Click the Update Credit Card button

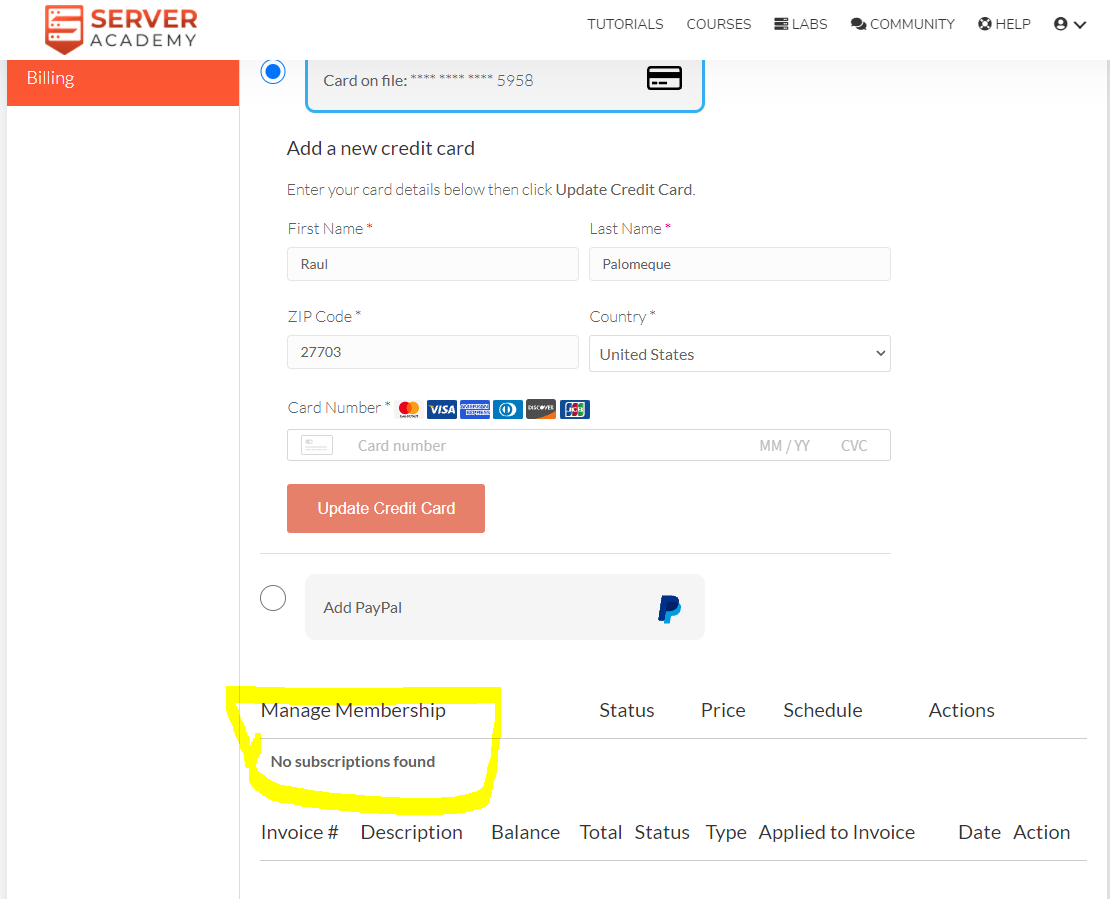click(x=386, y=509)
